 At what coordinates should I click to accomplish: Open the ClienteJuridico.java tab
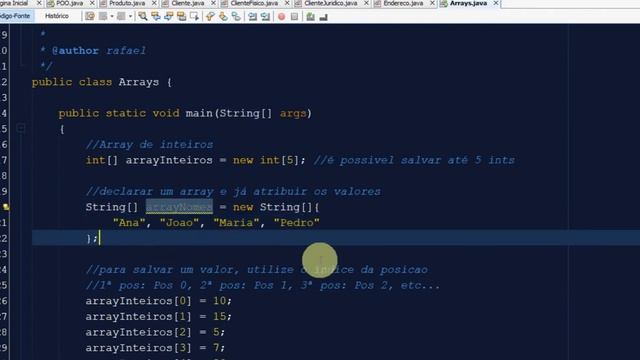point(331,3)
